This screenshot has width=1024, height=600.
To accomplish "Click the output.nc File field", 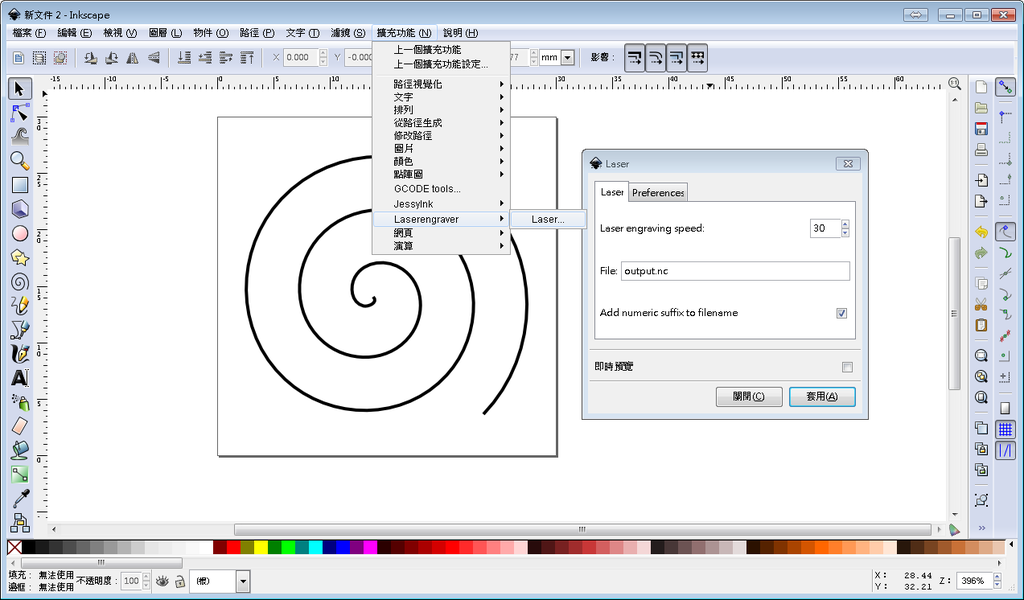I will pyautogui.click(x=735, y=271).
